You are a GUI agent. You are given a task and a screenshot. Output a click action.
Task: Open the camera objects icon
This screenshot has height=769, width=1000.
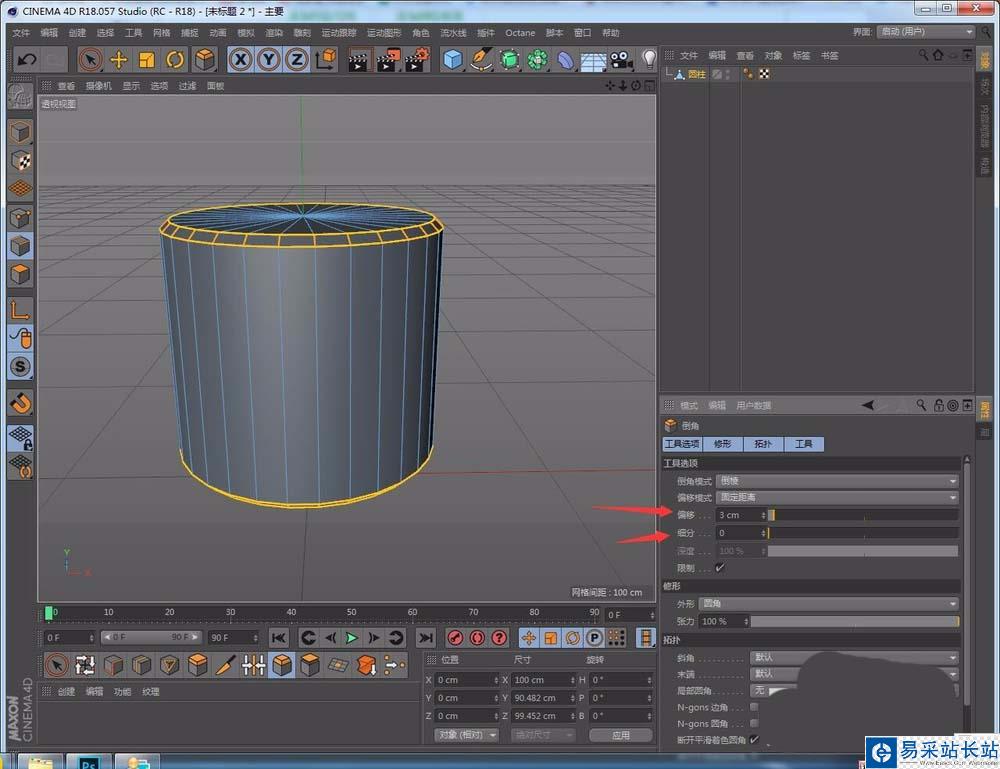[621, 60]
